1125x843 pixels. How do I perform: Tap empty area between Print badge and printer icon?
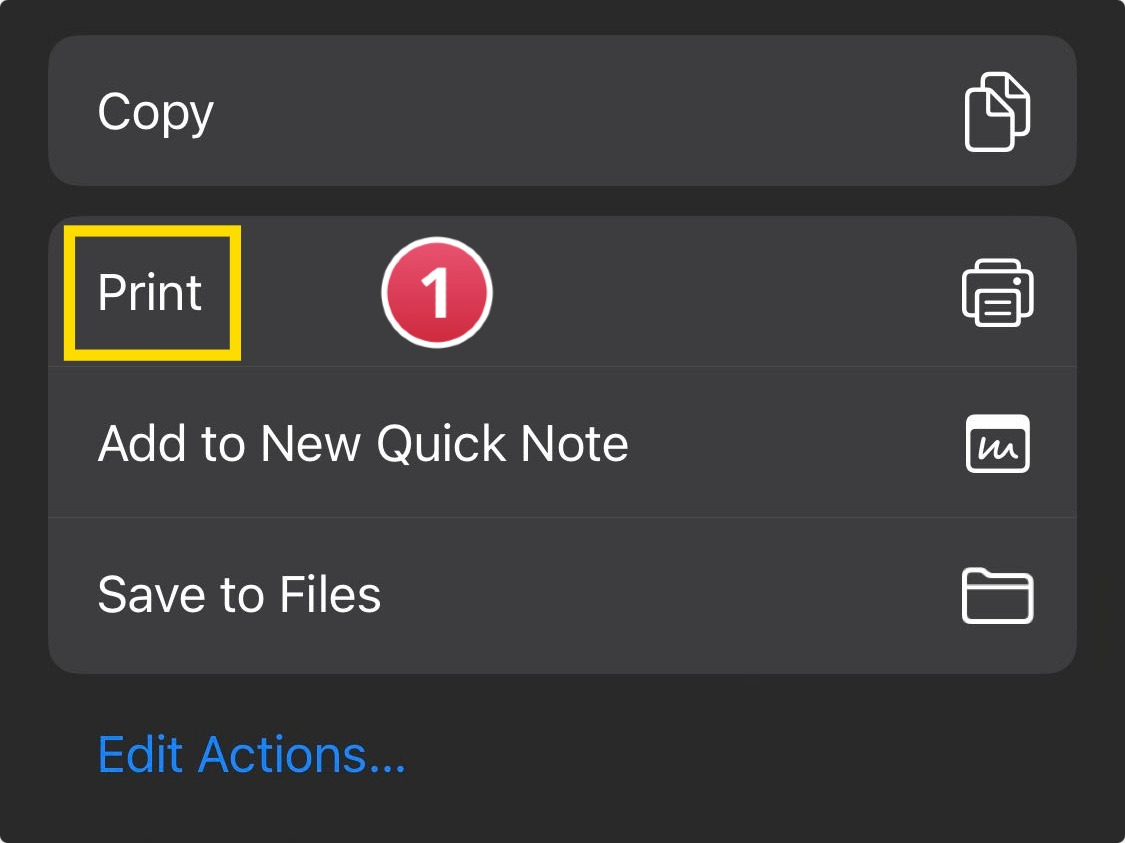pos(725,293)
